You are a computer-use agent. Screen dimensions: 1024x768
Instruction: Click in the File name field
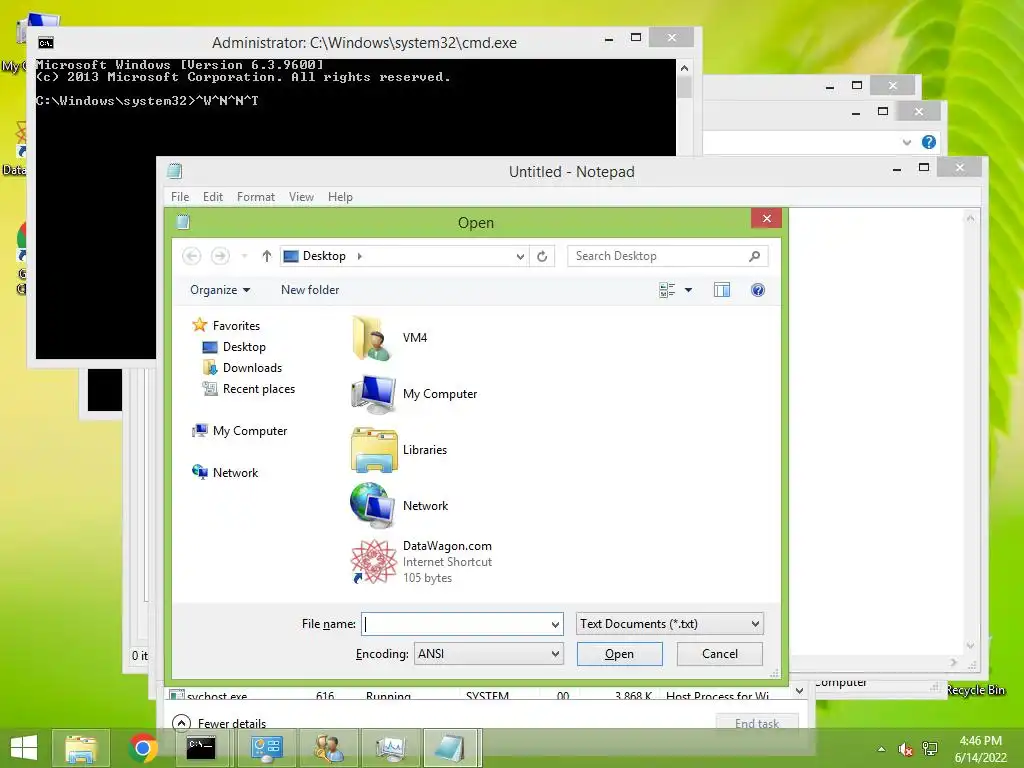[456, 624]
